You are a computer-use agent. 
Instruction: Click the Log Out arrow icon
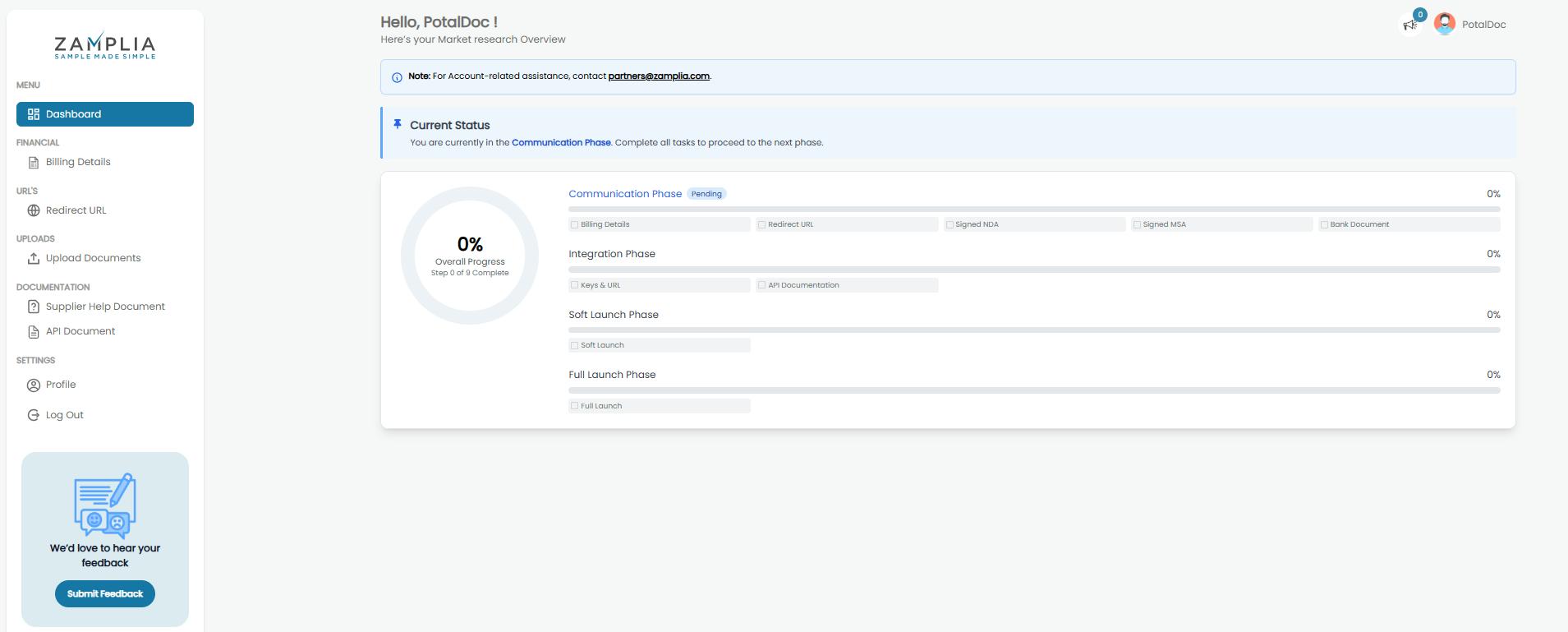(34, 416)
